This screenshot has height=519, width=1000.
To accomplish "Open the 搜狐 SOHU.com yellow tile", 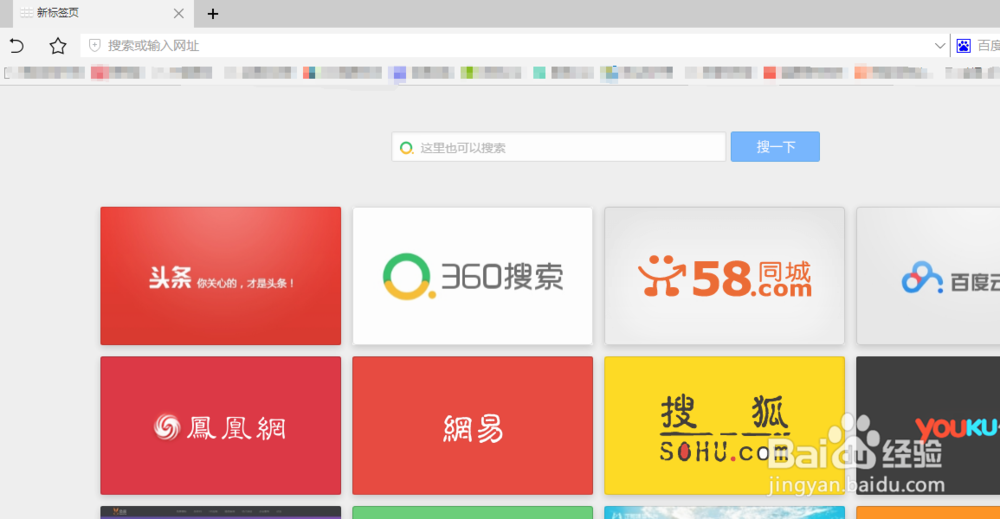I will (724, 425).
